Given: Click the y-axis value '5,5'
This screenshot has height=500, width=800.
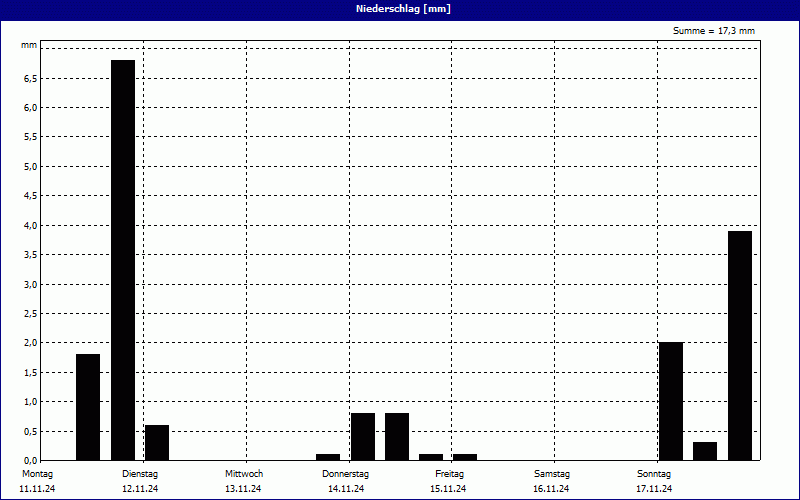Looking at the screenshot, I should [x=31, y=137].
